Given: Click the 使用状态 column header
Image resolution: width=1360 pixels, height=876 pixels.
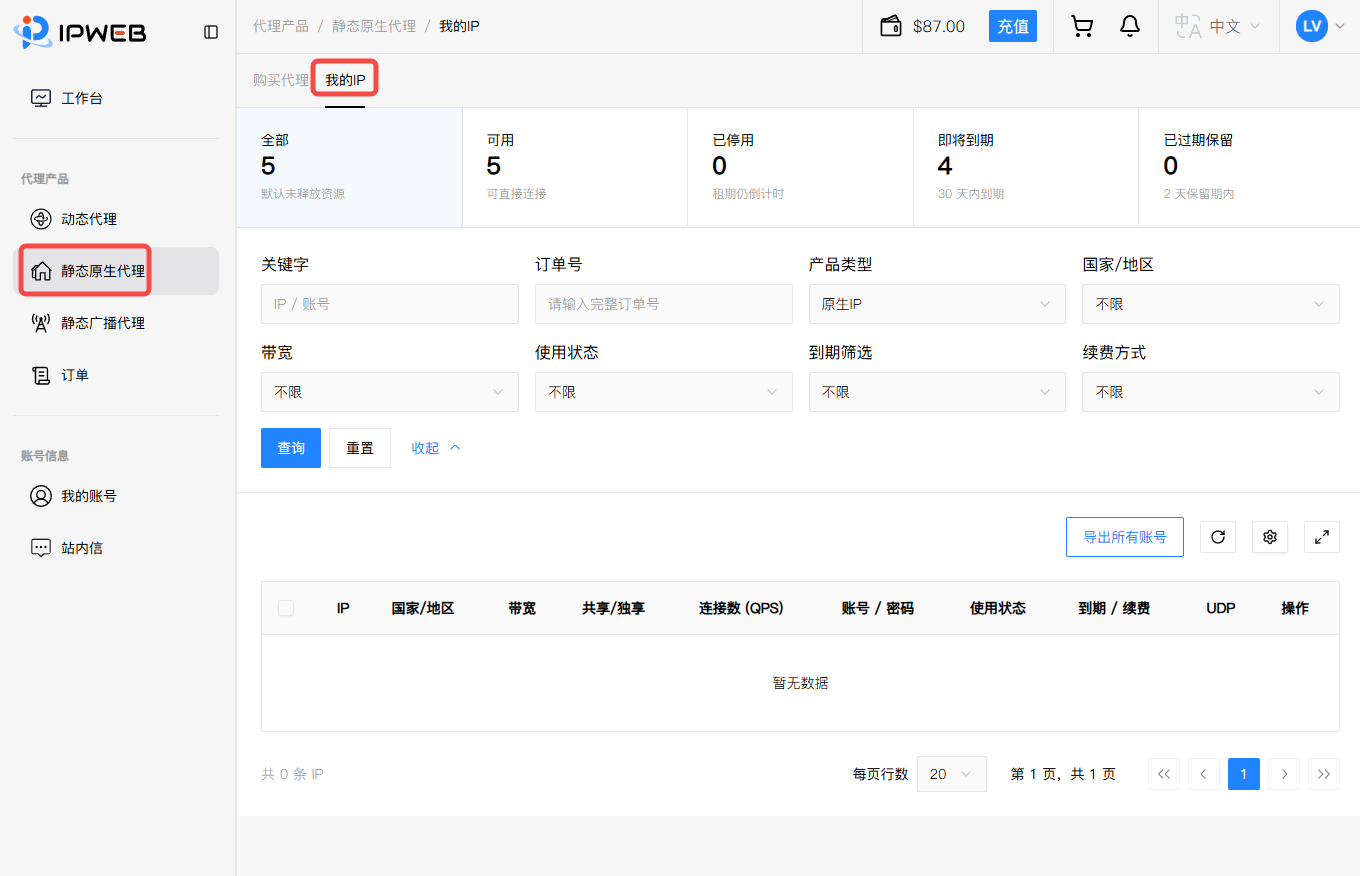Looking at the screenshot, I should click(998, 608).
